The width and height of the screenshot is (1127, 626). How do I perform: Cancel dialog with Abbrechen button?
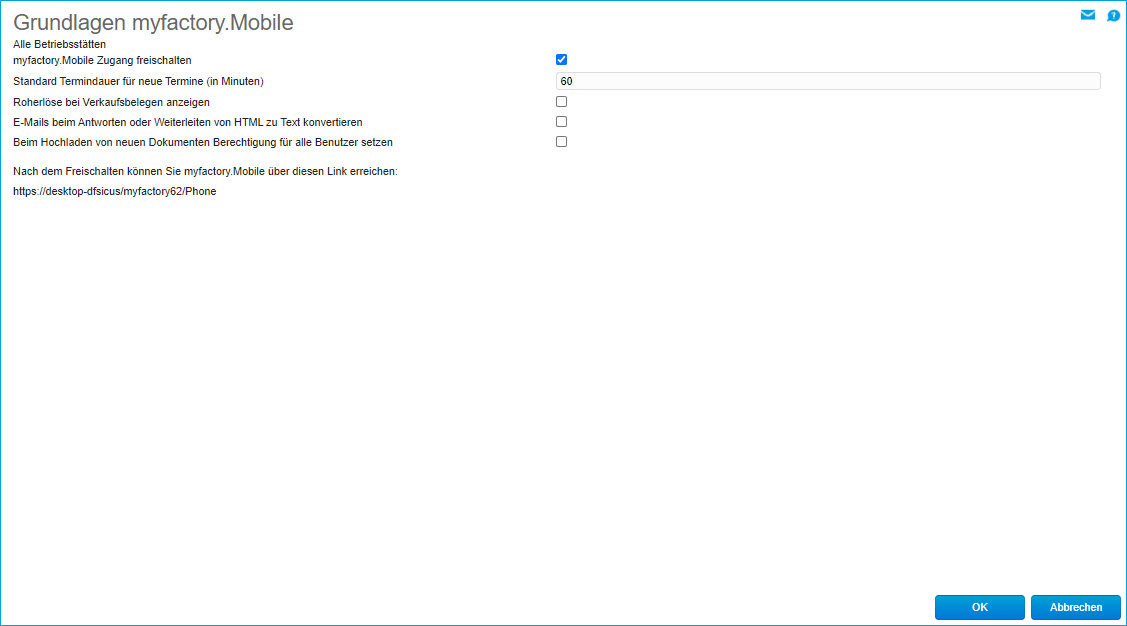point(1076,607)
